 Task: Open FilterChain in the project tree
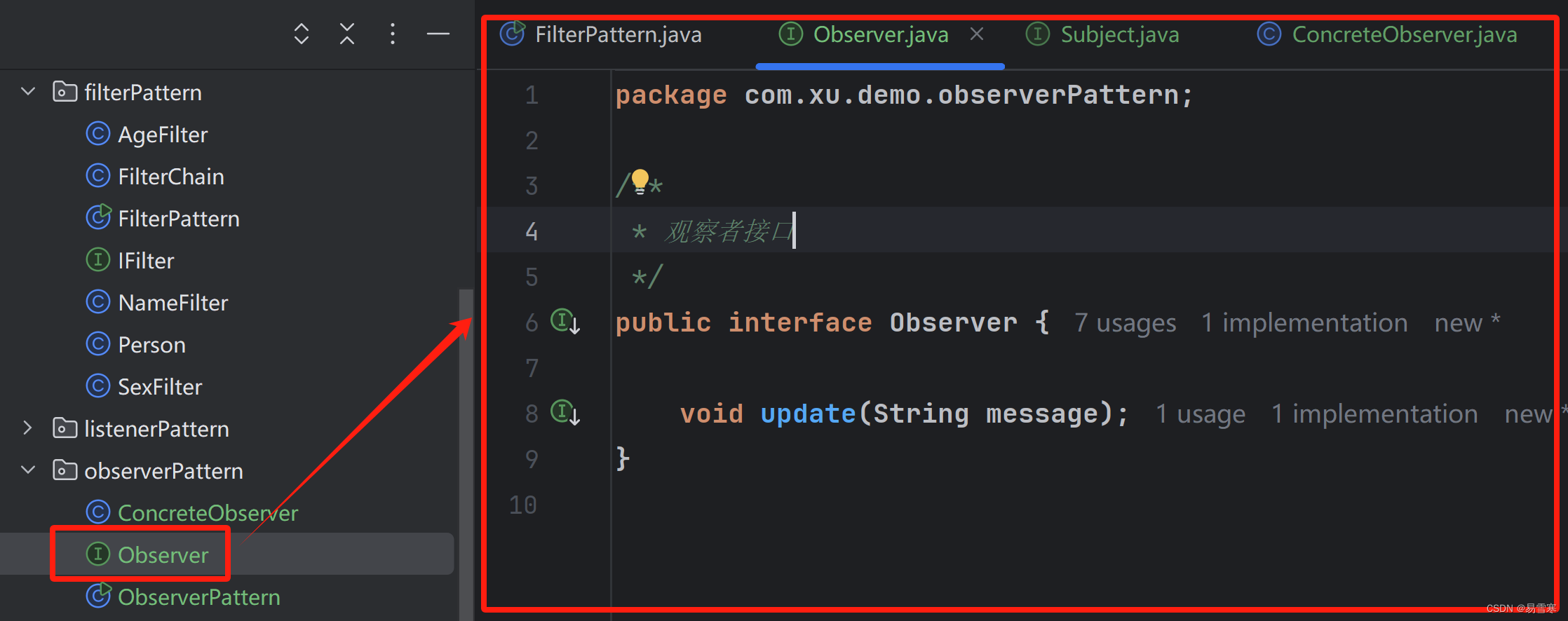pyautogui.click(x=171, y=177)
